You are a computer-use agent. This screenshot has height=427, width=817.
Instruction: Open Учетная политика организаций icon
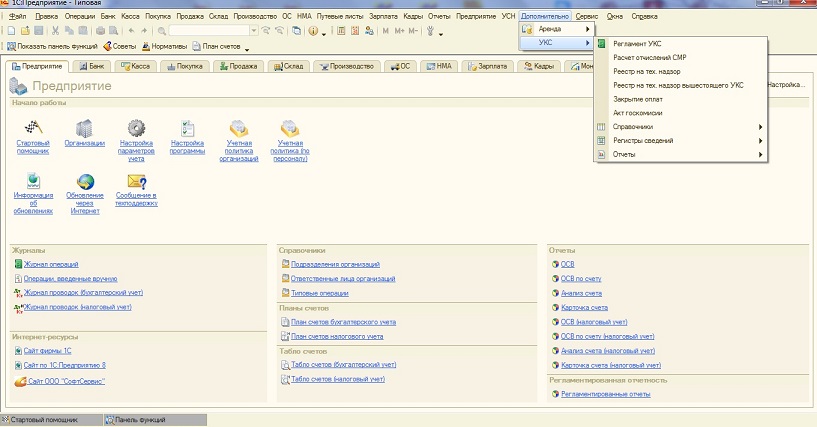click(x=238, y=128)
